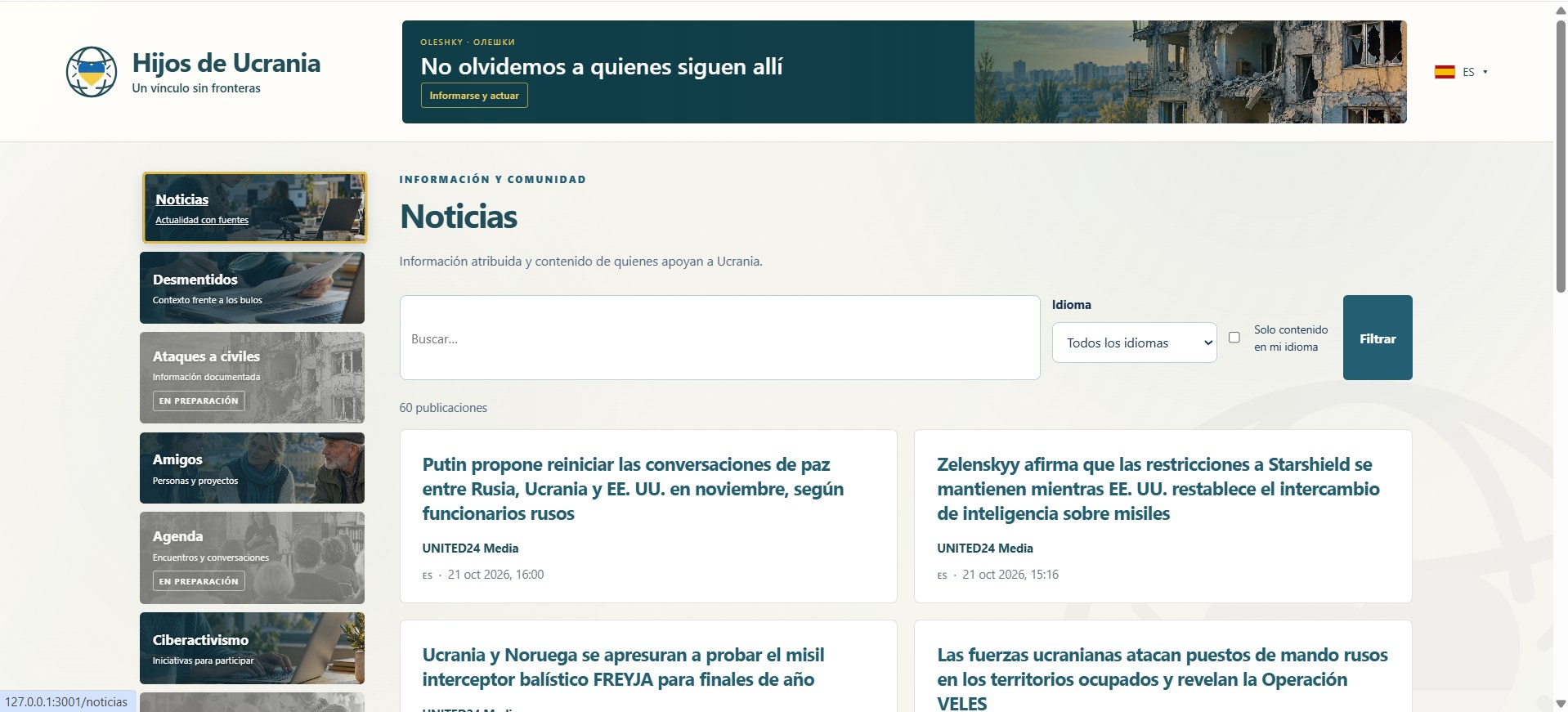
Task: Click UNITED24 Media under the Zelenskyy article
Action: (x=985, y=548)
